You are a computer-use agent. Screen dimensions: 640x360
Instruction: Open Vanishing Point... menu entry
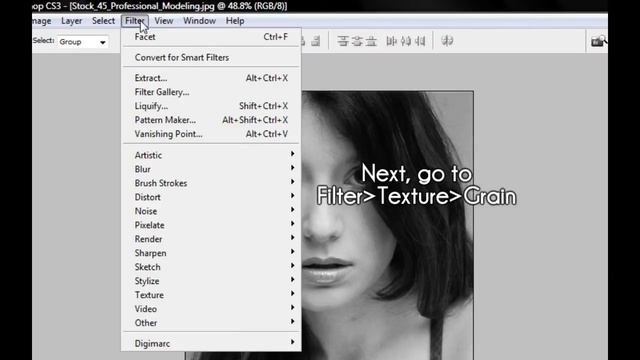[x=211, y=134]
